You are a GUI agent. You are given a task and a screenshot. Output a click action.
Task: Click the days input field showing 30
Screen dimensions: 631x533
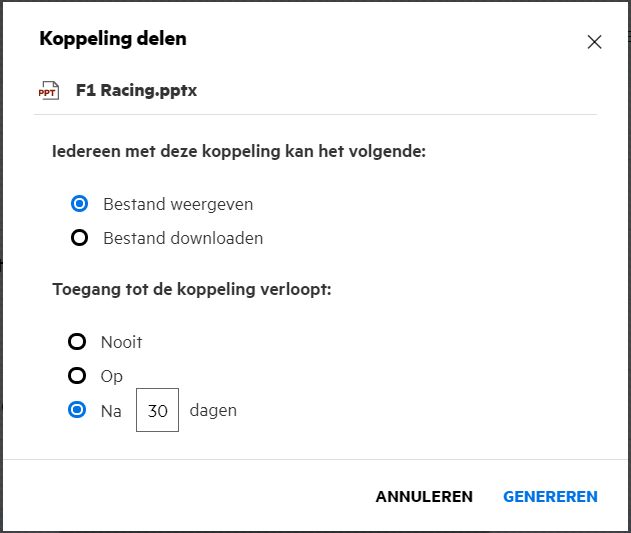click(x=157, y=410)
